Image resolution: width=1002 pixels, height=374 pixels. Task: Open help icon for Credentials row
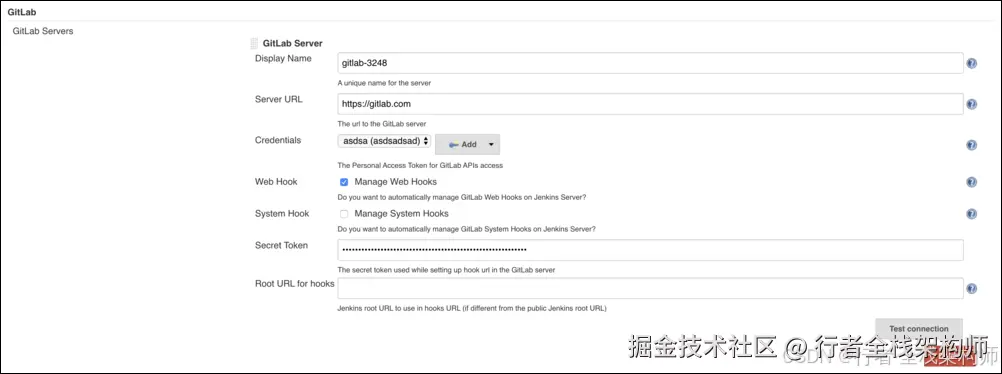click(971, 145)
